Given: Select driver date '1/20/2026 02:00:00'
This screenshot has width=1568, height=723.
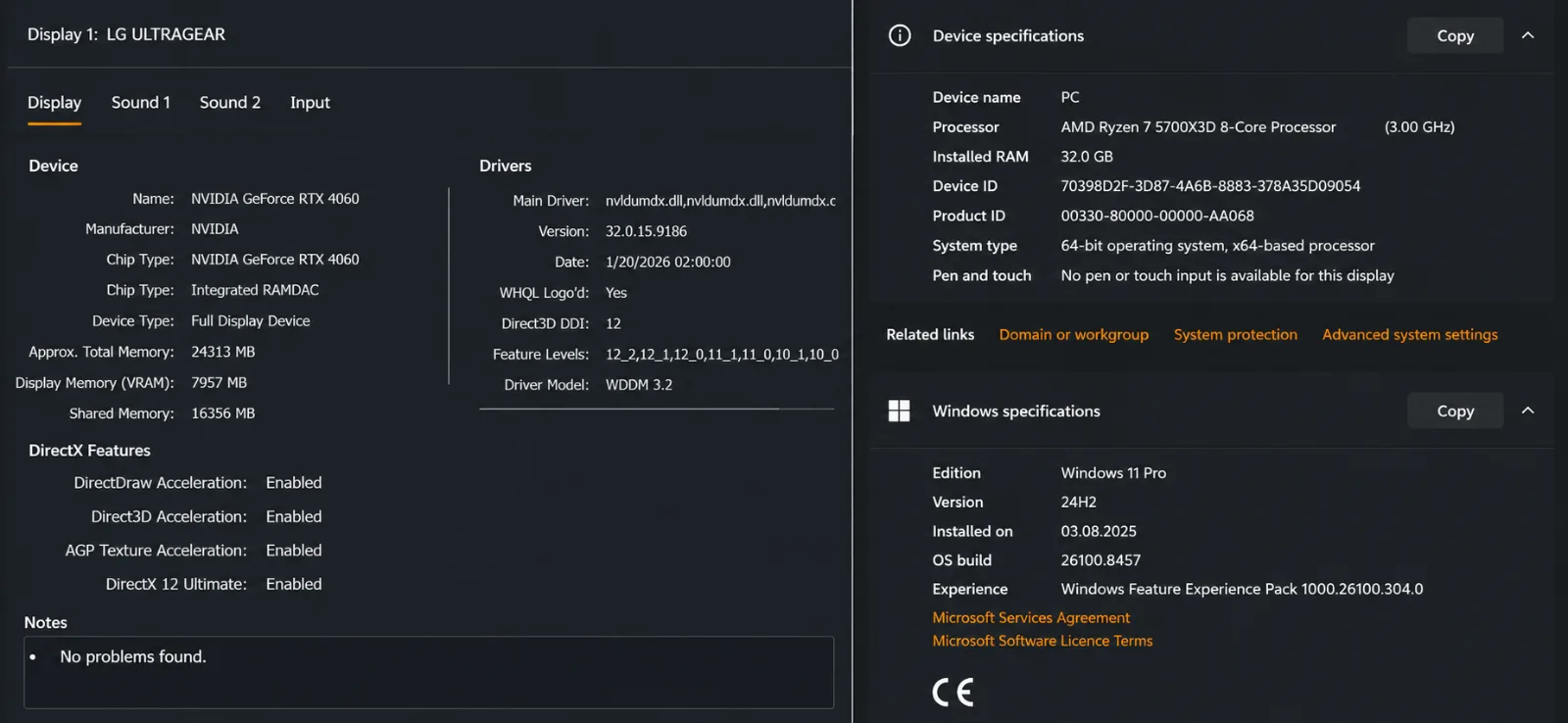Looking at the screenshot, I should pyautogui.click(x=668, y=263).
